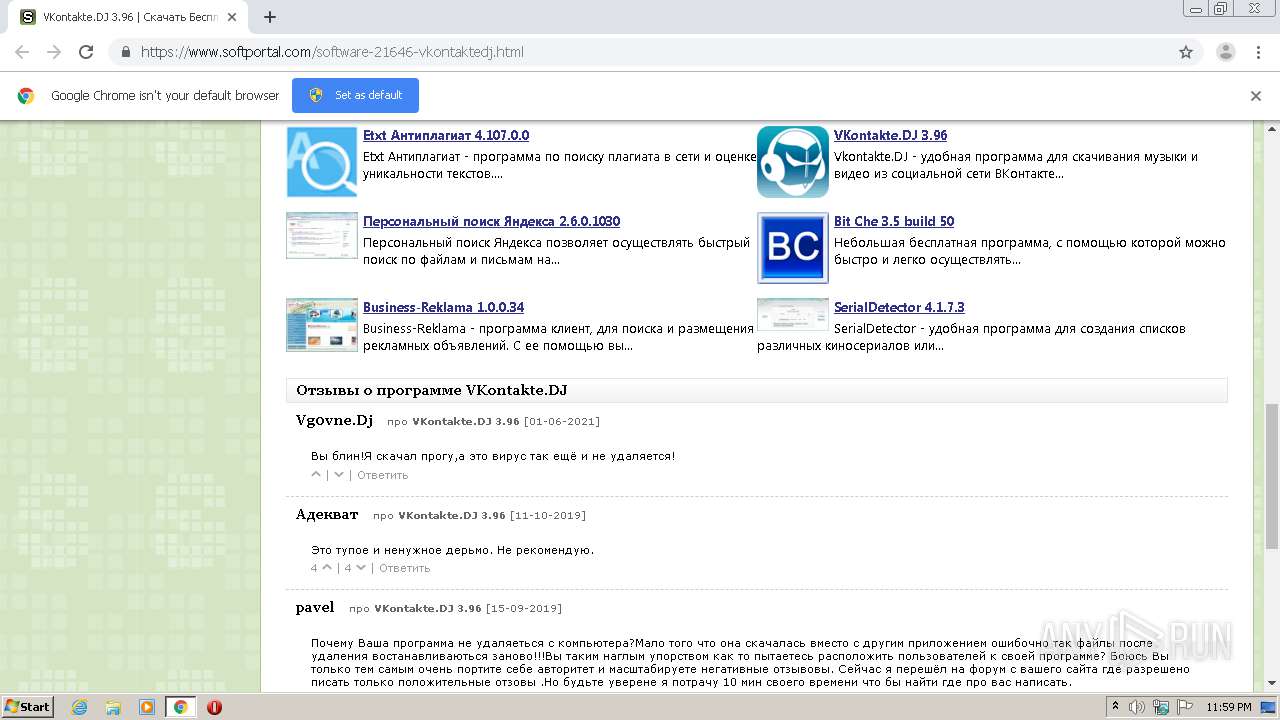This screenshot has height=720, width=1280.
Task: Click Etxt Антиплагиат magnifier icon
Action: (322, 162)
